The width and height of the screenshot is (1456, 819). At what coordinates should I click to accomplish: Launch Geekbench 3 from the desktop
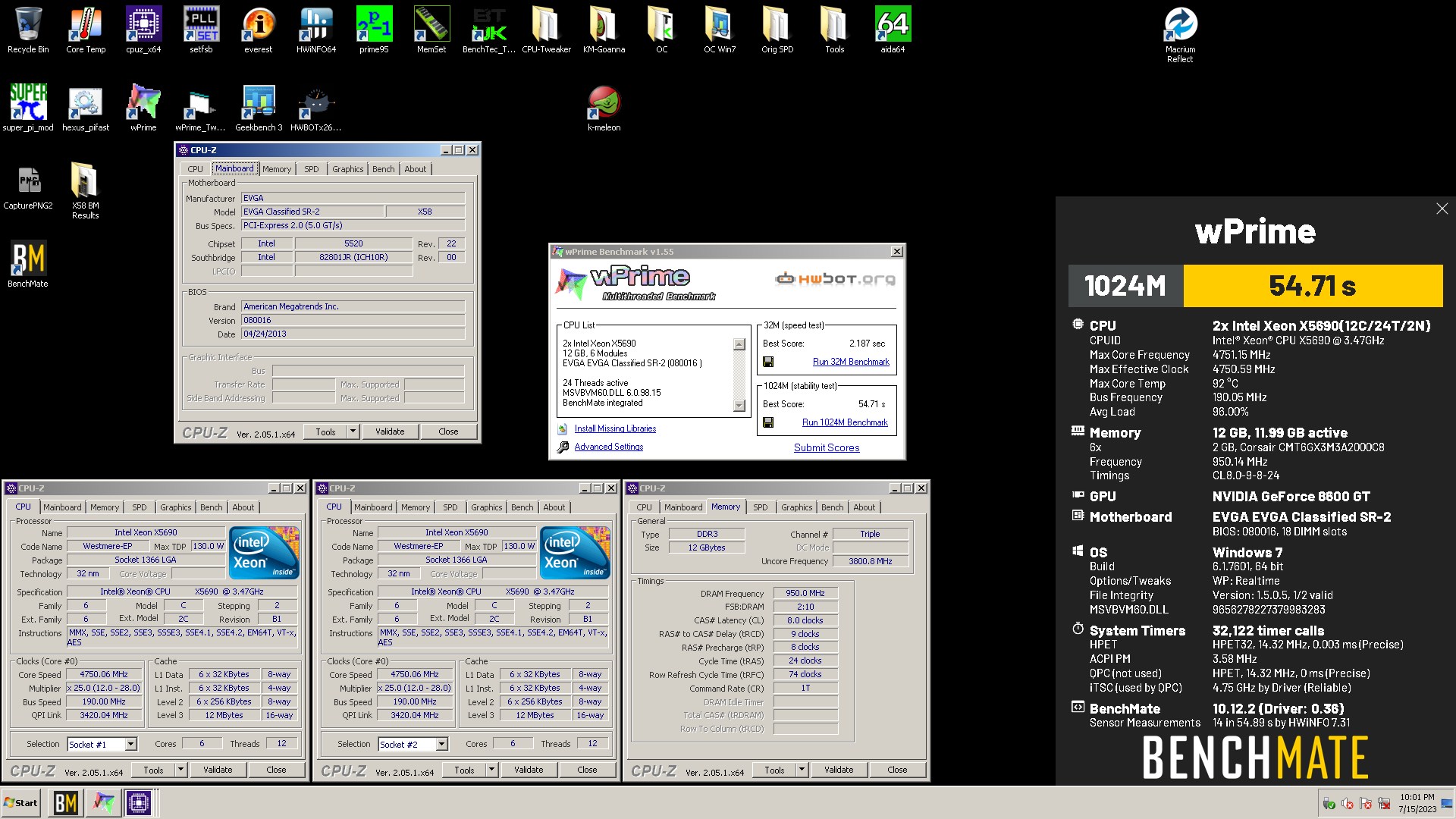pos(259,108)
